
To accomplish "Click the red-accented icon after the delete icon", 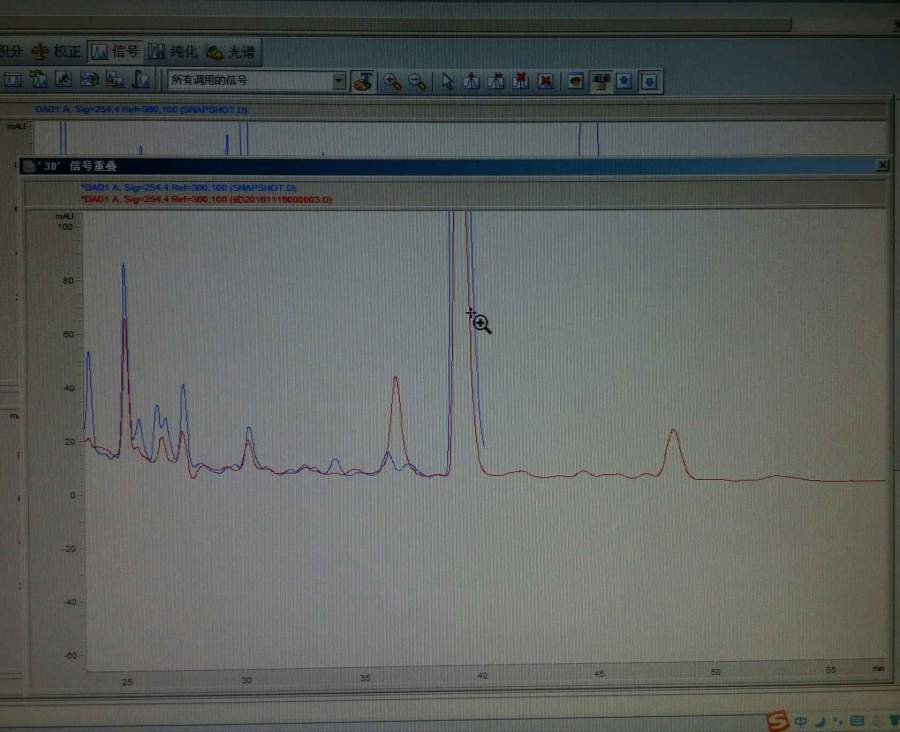I will coord(576,82).
